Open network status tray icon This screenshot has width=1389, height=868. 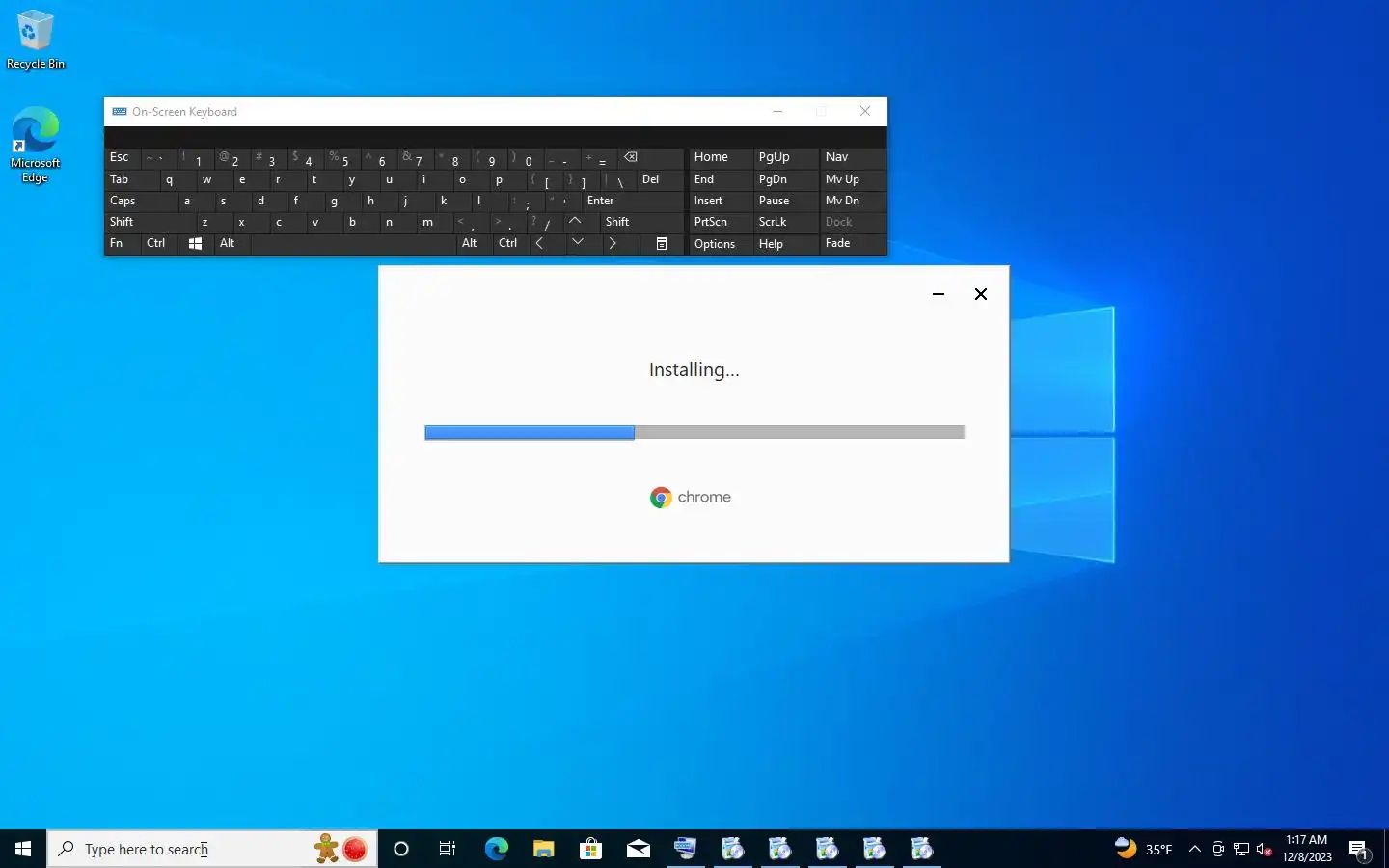[x=1241, y=849]
